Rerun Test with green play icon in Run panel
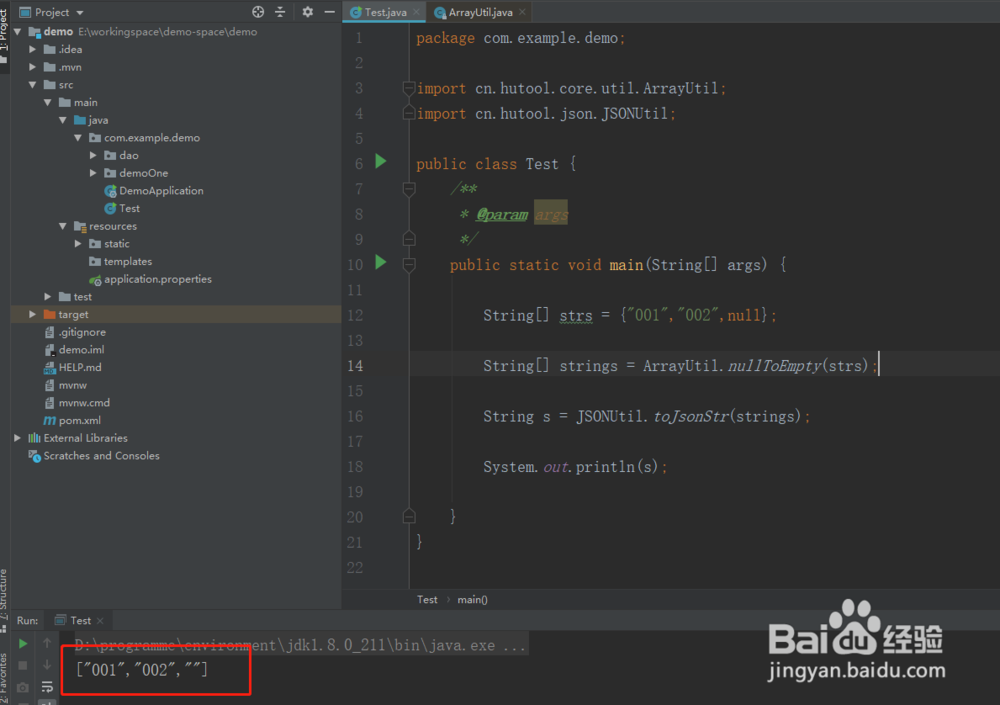This screenshot has width=1000, height=705. pyautogui.click(x=23, y=644)
